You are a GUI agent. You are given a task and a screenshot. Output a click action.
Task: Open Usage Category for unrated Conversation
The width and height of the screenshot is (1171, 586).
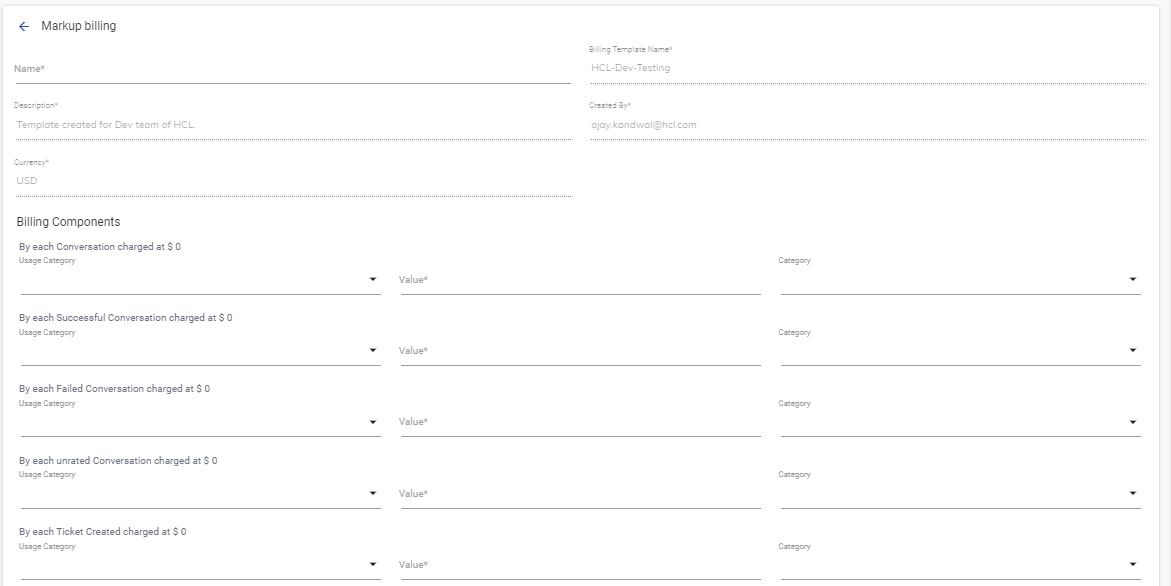(x=200, y=493)
